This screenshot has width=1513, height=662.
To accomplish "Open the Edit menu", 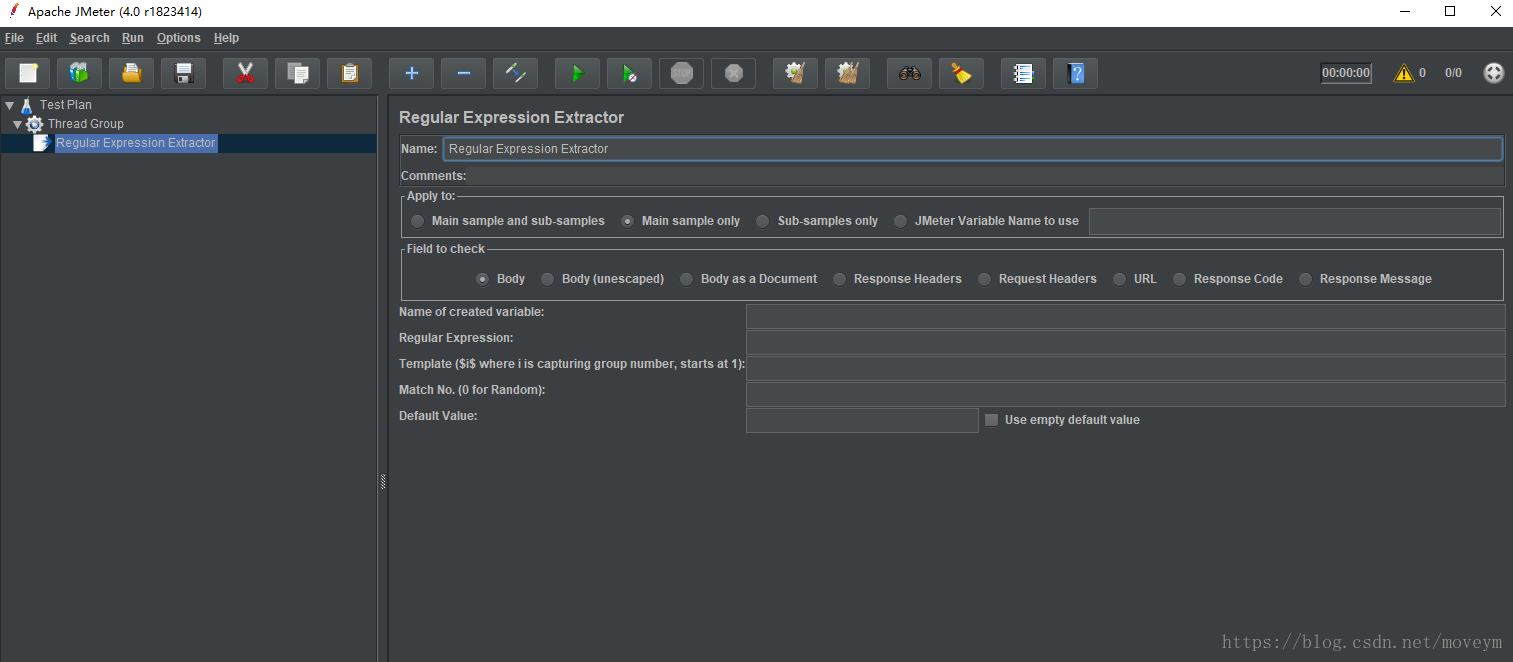I will 47,38.
